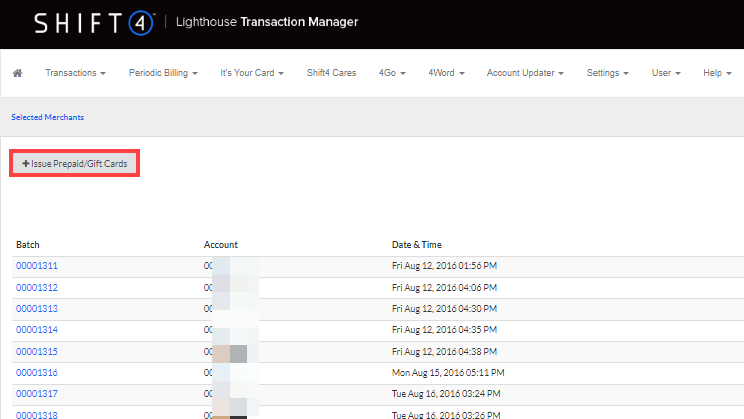Open the Help menu

(x=716, y=73)
